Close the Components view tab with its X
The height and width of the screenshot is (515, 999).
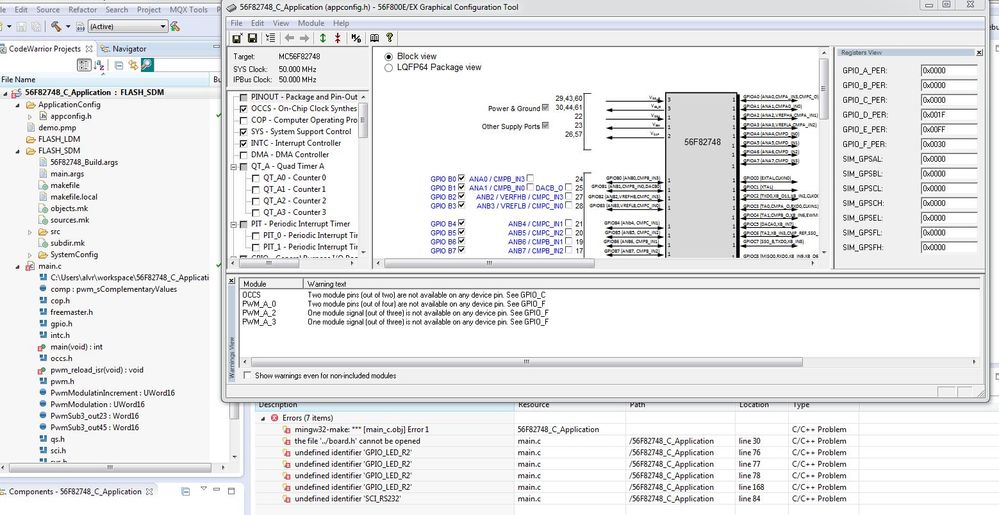[x=150, y=491]
